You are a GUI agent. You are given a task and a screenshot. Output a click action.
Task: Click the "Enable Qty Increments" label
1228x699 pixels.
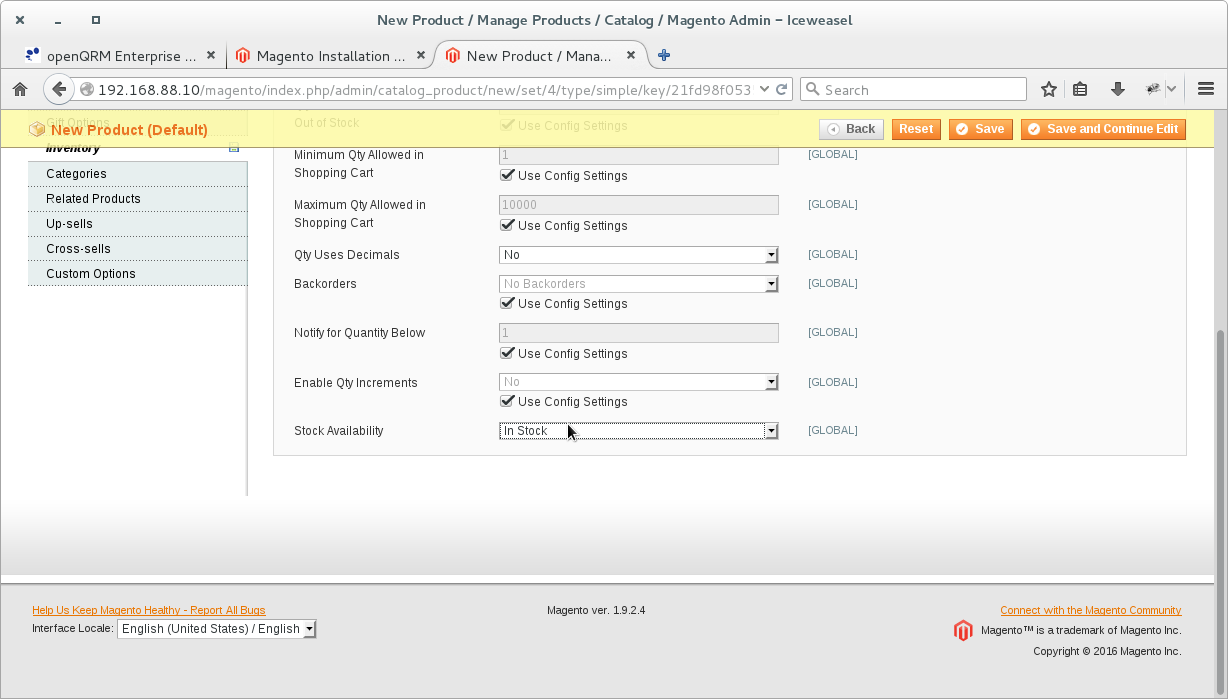pyautogui.click(x=356, y=383)
